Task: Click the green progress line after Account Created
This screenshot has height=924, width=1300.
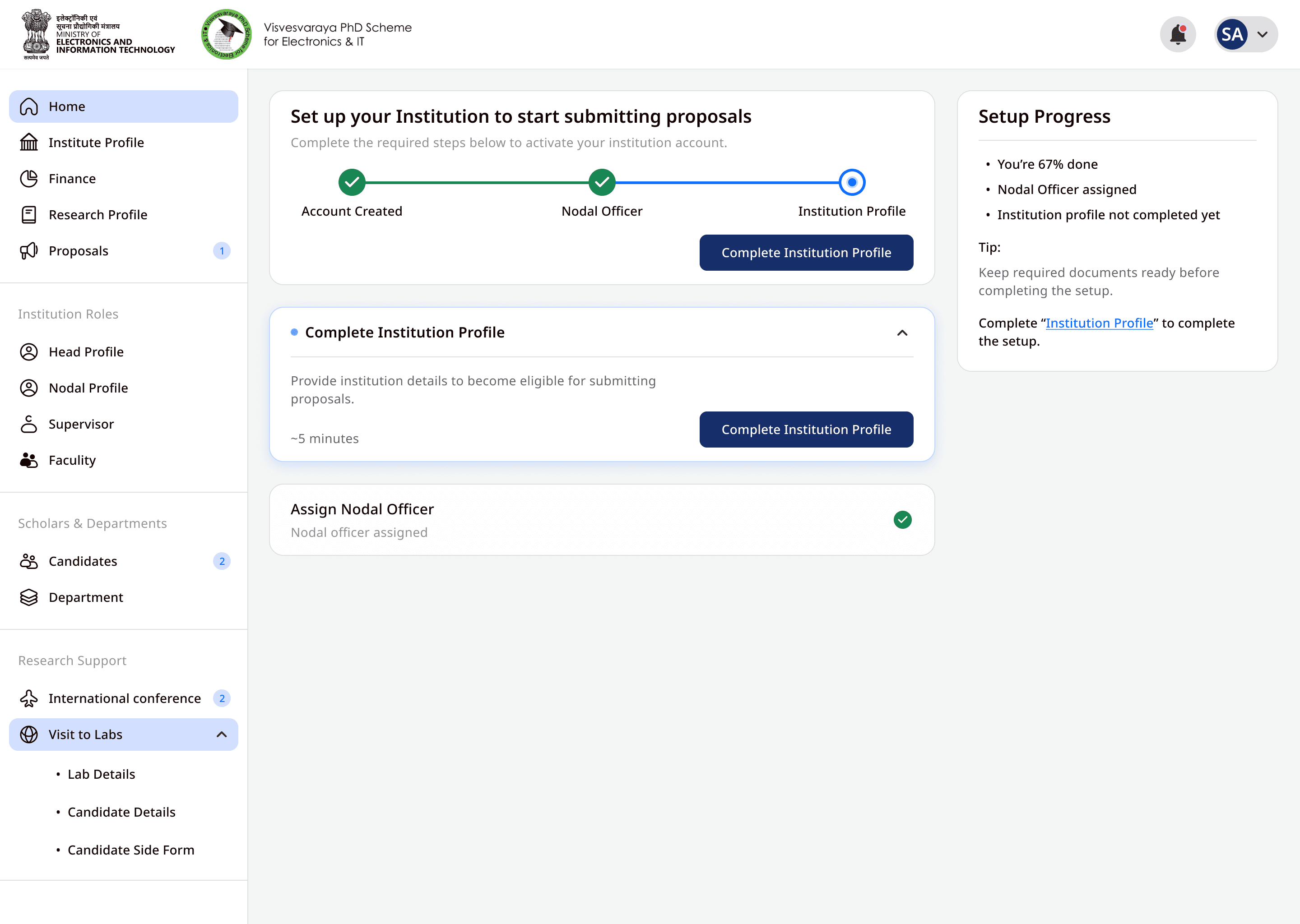Action: coord(477,183)
